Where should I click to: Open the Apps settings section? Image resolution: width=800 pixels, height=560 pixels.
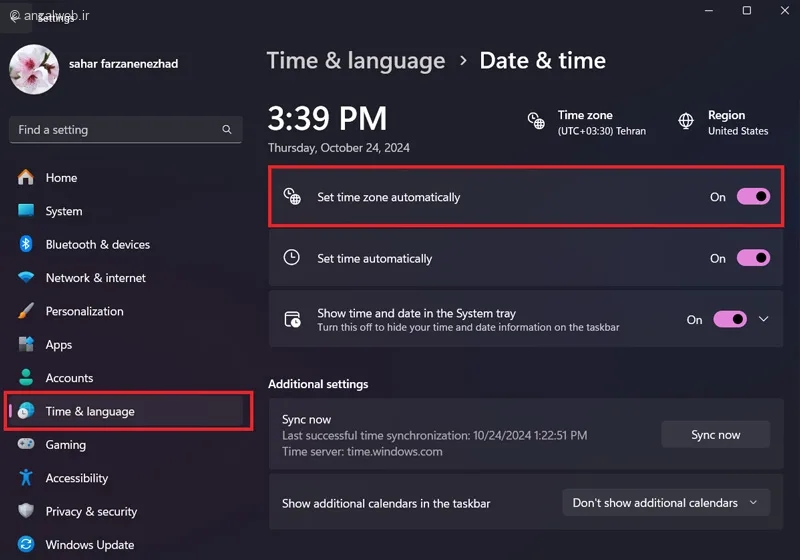pos(59,345)
